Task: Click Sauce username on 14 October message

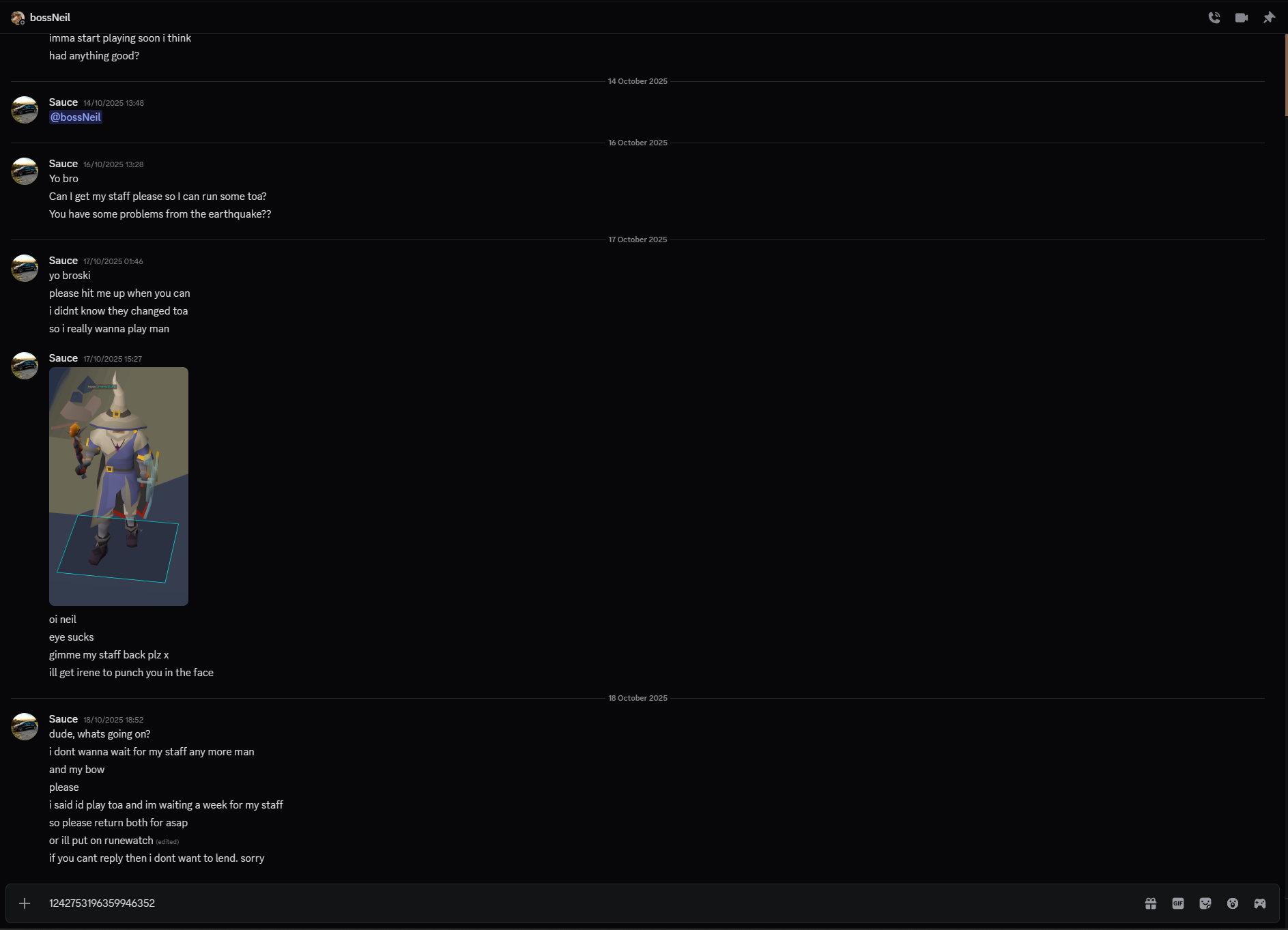Action: [x=63, y=102]
